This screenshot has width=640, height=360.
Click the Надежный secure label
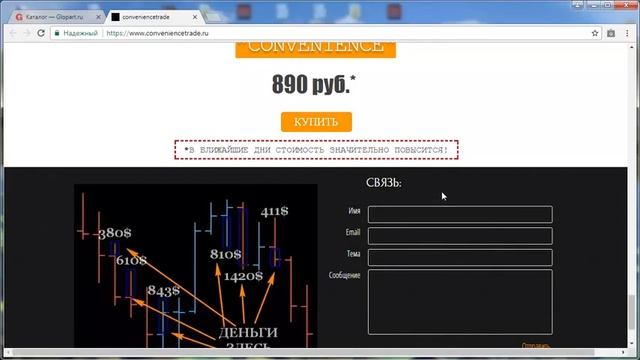[80, 33]
